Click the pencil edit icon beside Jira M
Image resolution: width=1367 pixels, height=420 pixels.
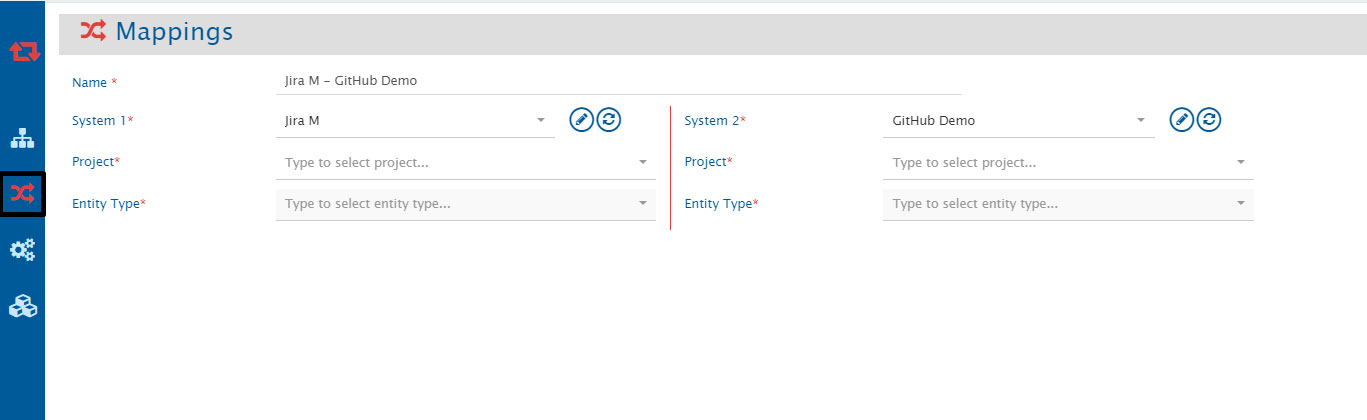coord(581,120)
